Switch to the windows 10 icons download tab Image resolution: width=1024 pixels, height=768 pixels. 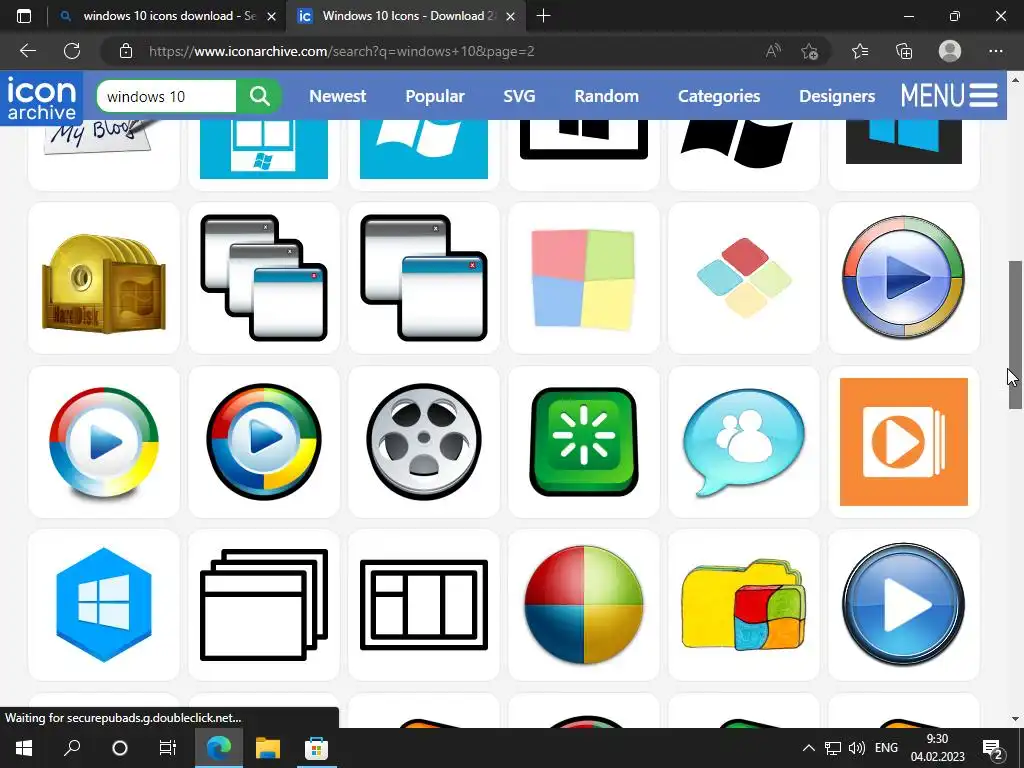(x=169, y=16)
